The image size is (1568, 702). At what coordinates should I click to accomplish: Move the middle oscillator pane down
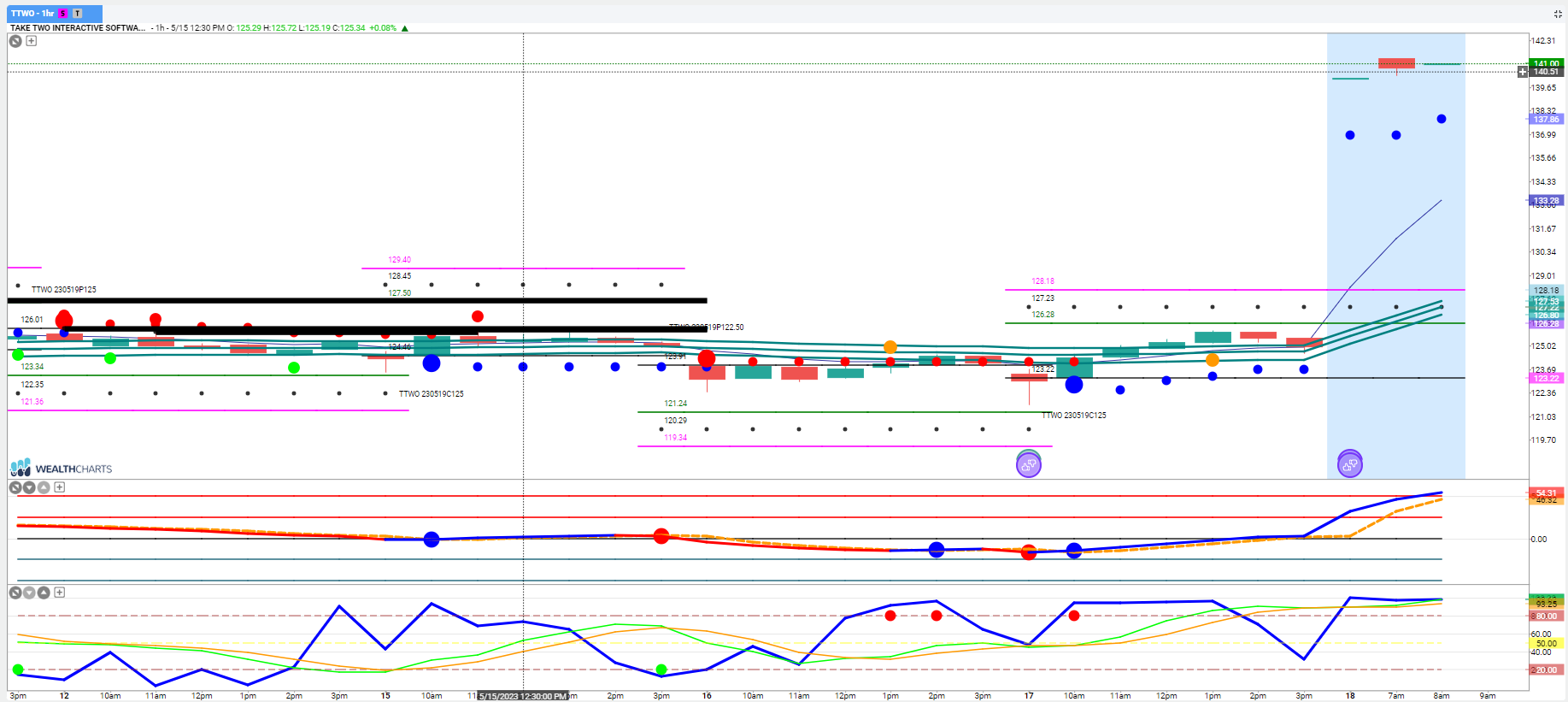click(29, 487)
